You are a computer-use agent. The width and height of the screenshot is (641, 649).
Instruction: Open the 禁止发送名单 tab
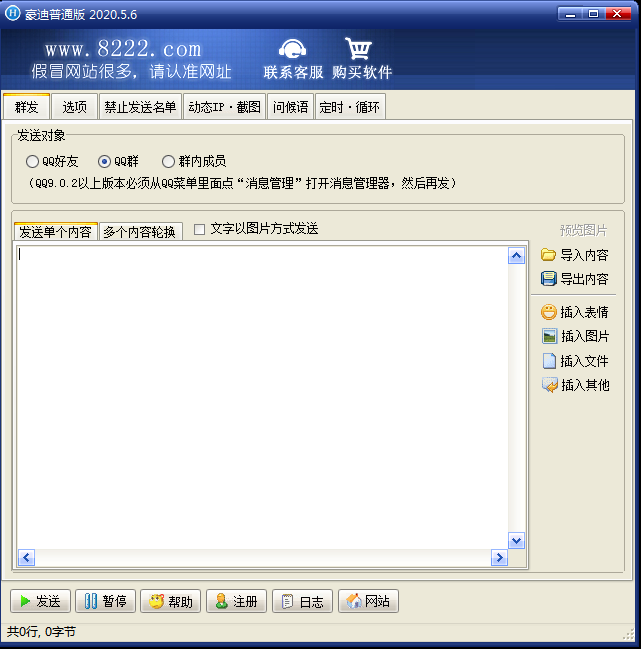(140, 107)
